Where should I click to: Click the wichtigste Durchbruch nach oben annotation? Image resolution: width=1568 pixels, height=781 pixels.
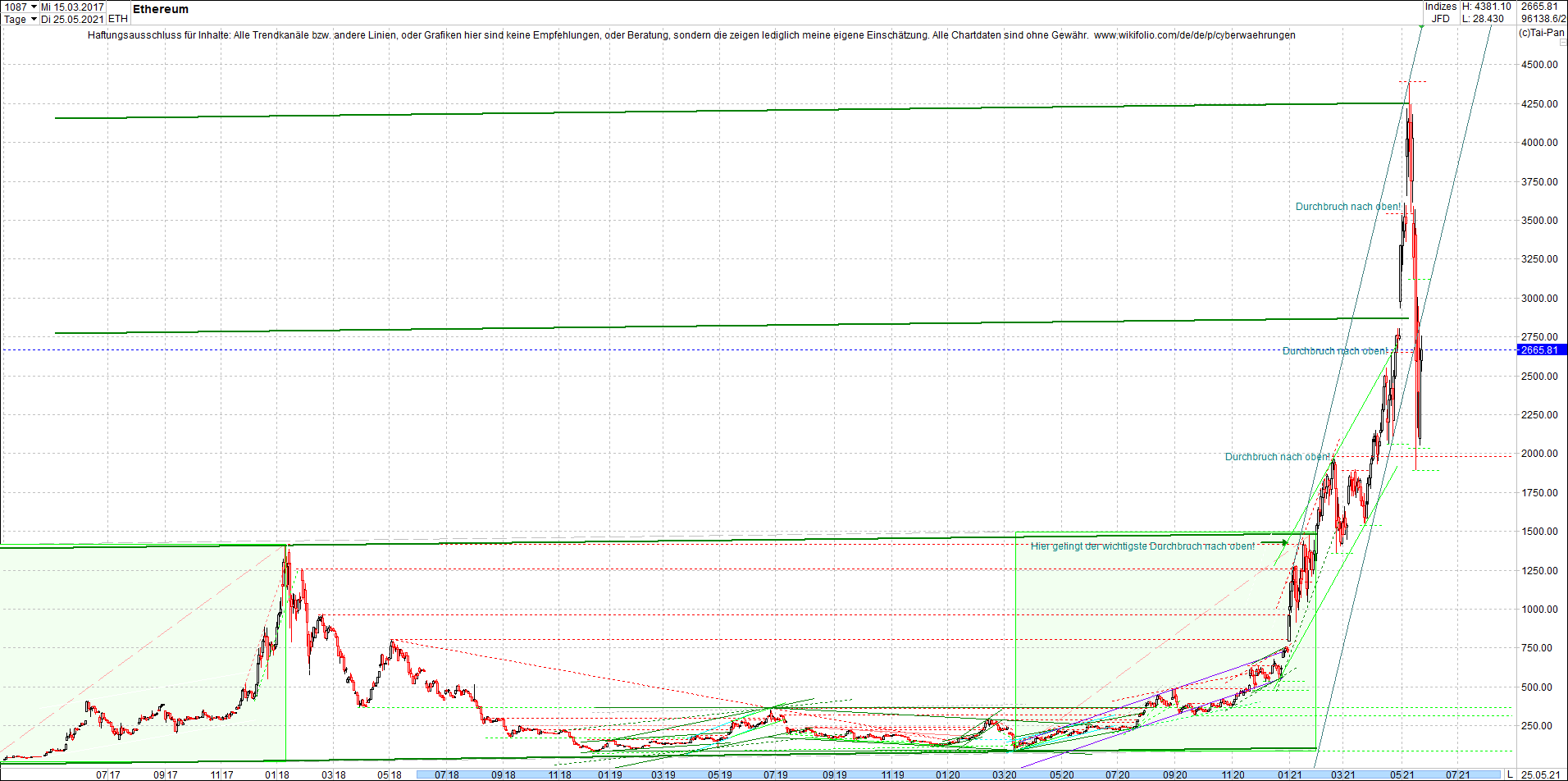(x=1144, y=544)
